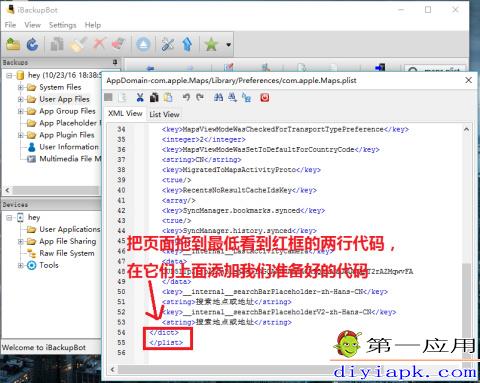Select System Files in the backup tree
Image resolution: width=480 pixels, height=383 pixels.
click(x=60, y=87)
